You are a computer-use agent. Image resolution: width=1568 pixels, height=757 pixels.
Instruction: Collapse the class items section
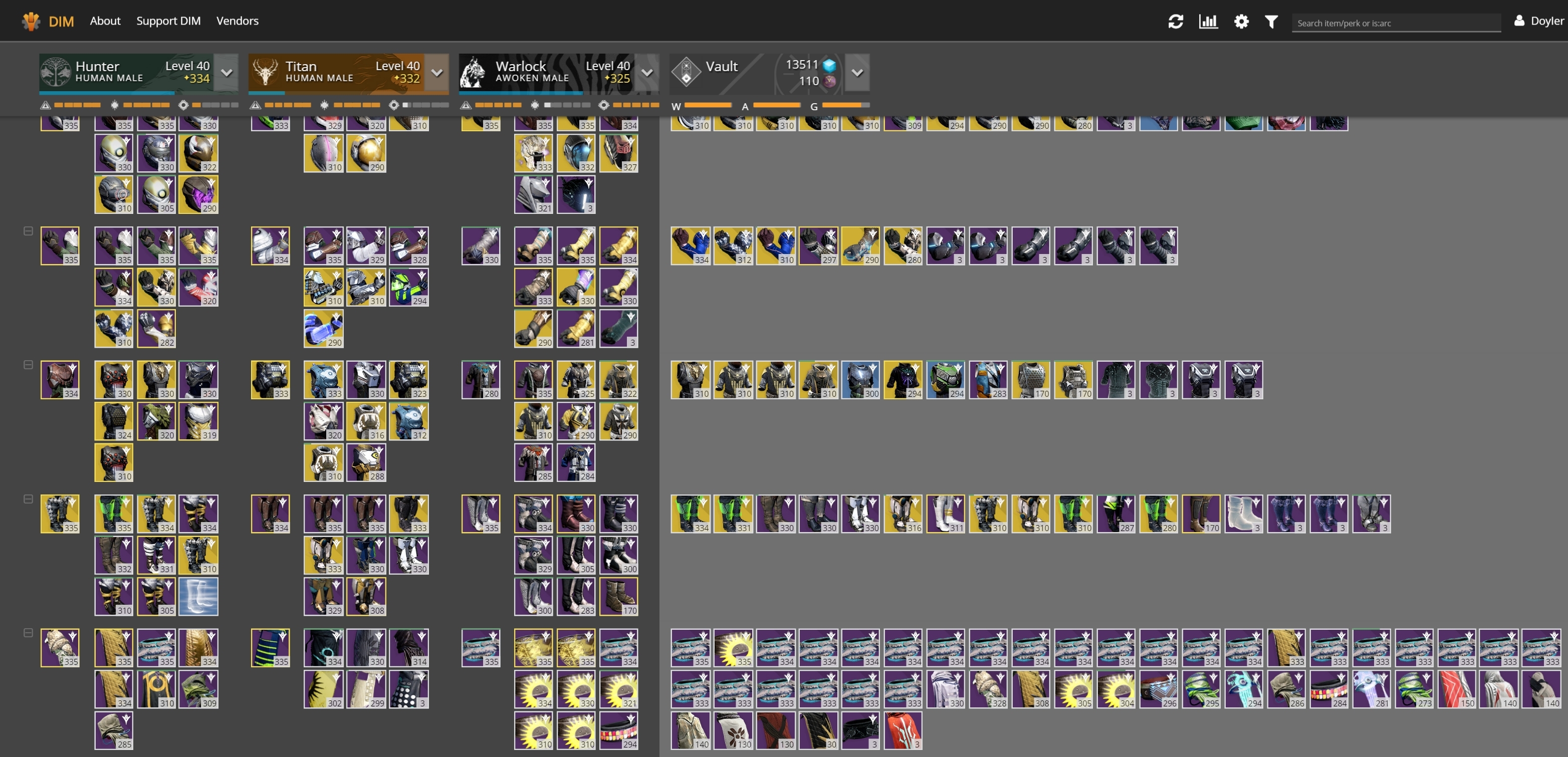click(x=28, y=633)
